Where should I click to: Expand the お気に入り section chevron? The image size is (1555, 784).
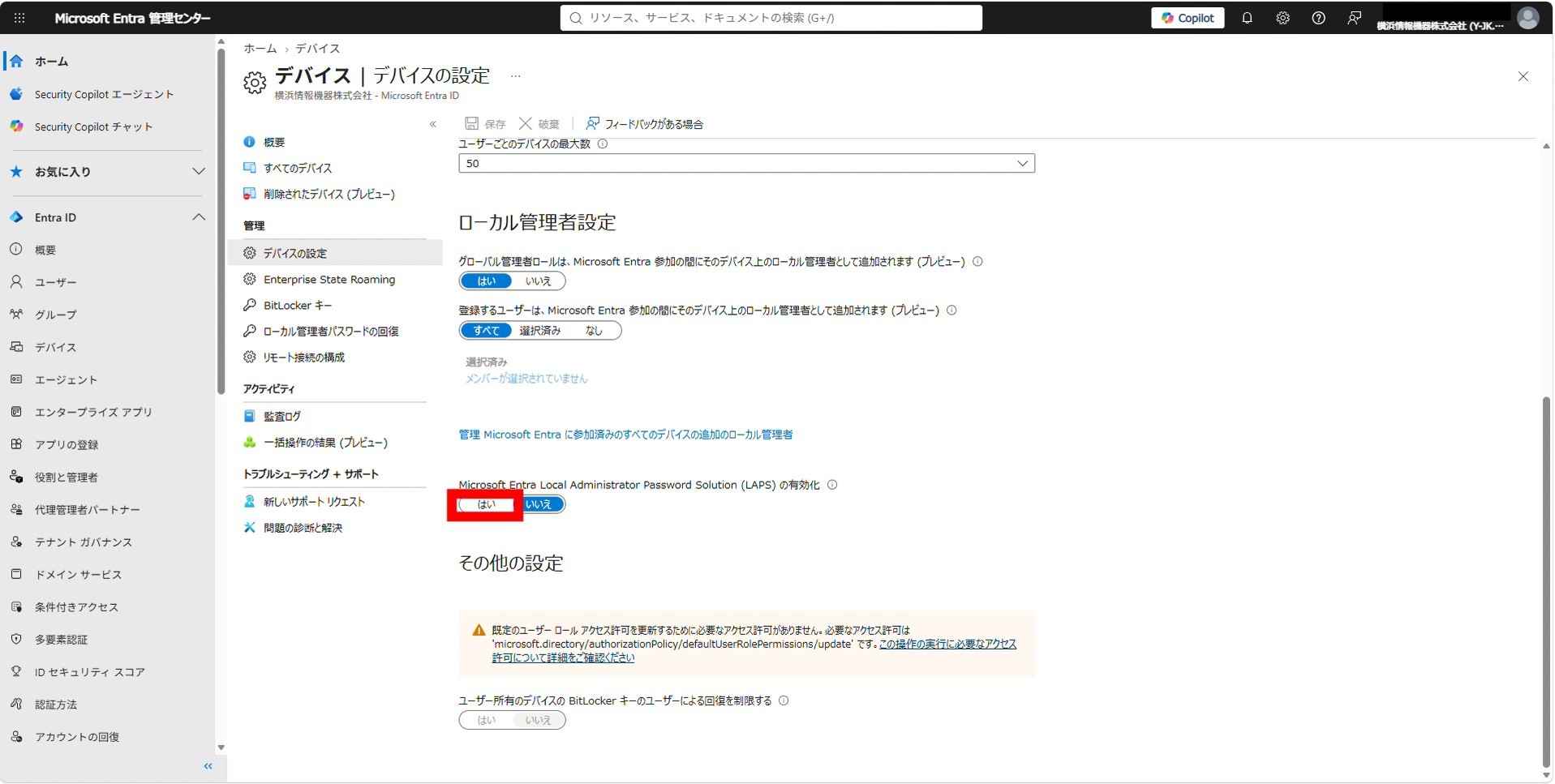pos(198,172)
